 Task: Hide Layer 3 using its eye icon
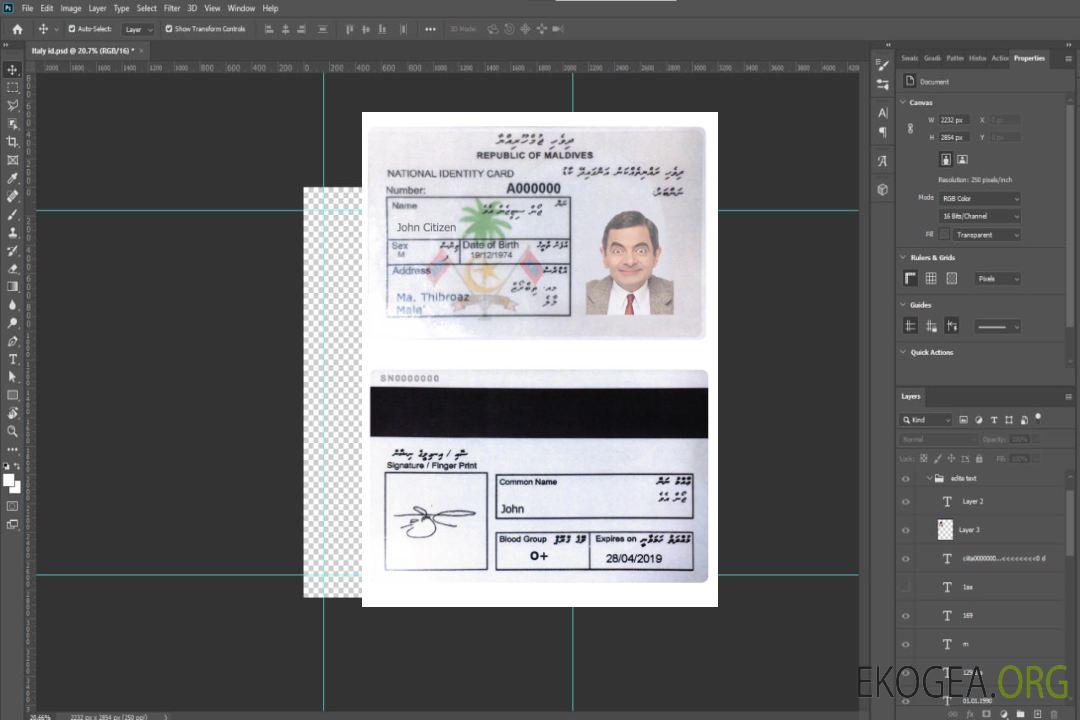(906, 530)
